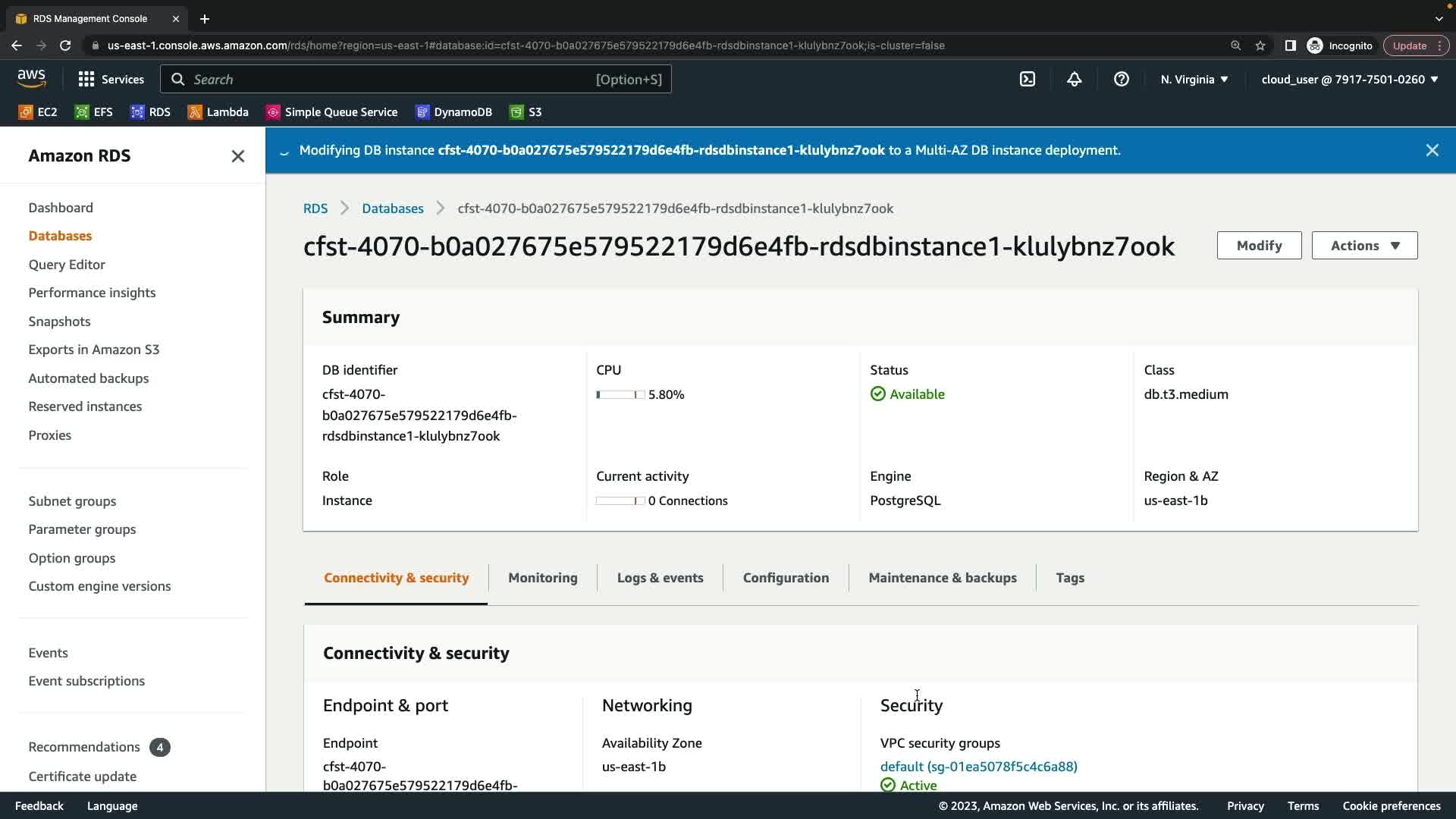The height and width of the screenshot is (819, 1456).
Task: Collapse the Amazon RDS sidebar panel
Action: click(237, 156)
